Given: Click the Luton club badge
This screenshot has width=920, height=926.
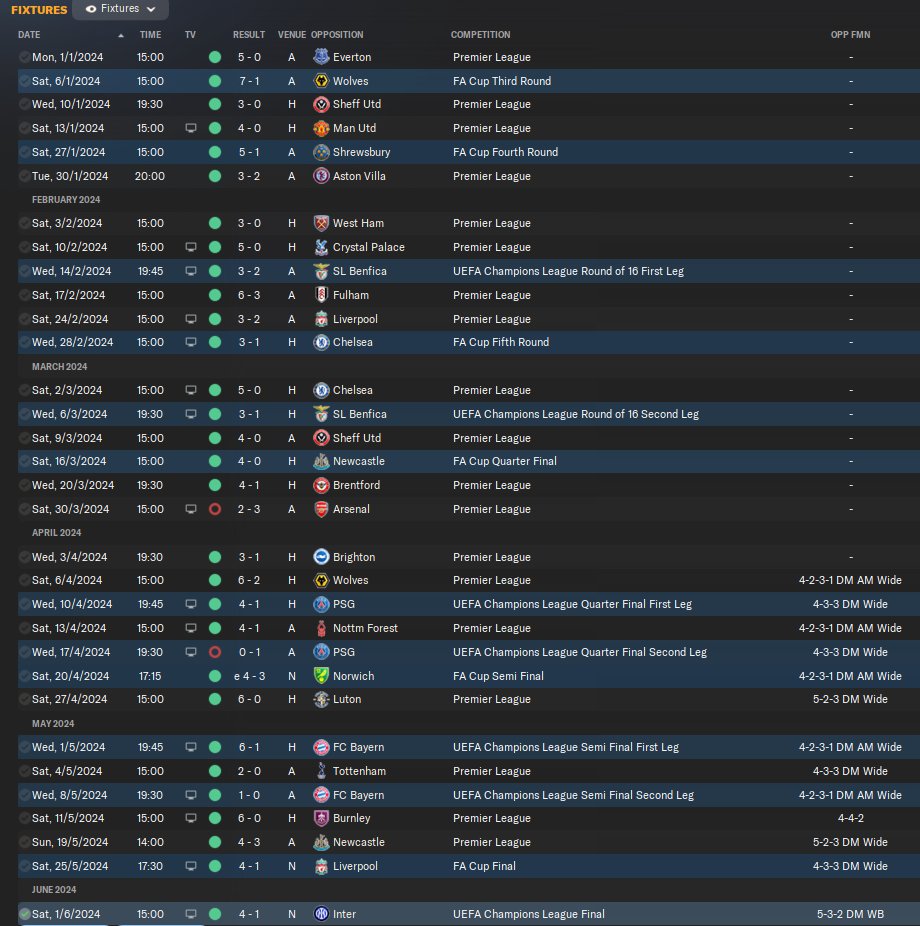Looking at the screenshot, I should [321, 699].
